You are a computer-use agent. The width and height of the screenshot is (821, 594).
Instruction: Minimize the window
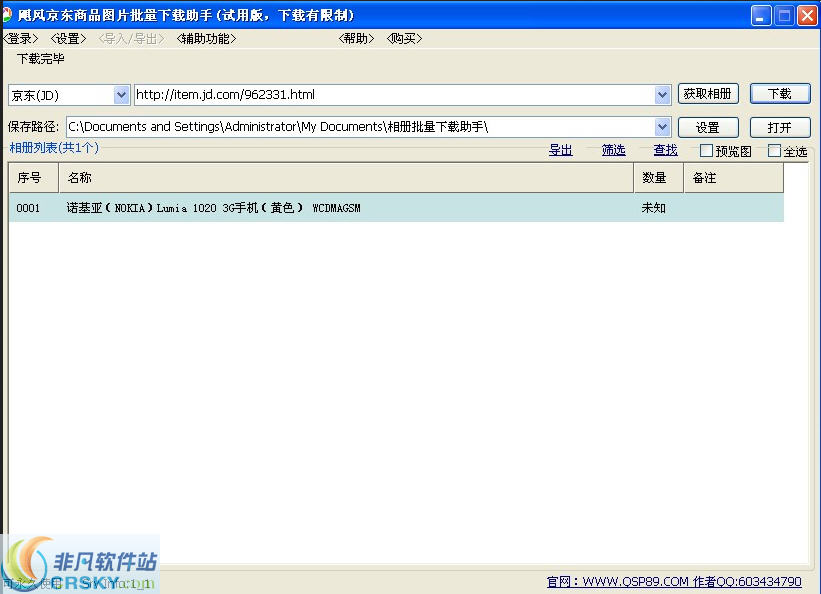(x=761, y=16)
